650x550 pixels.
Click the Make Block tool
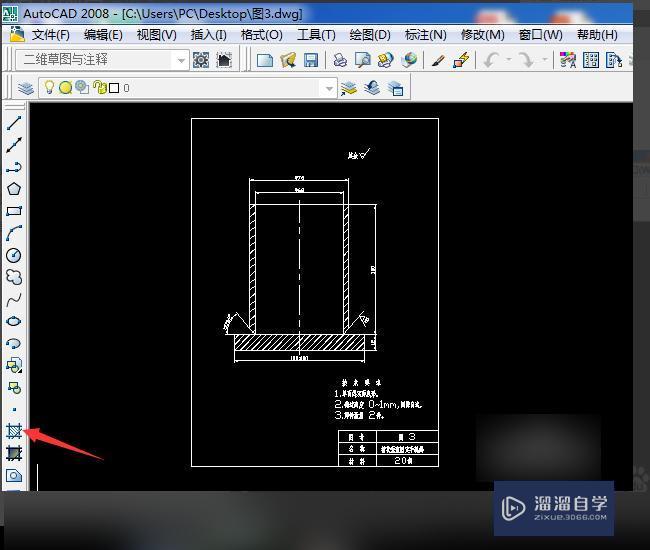14,388
